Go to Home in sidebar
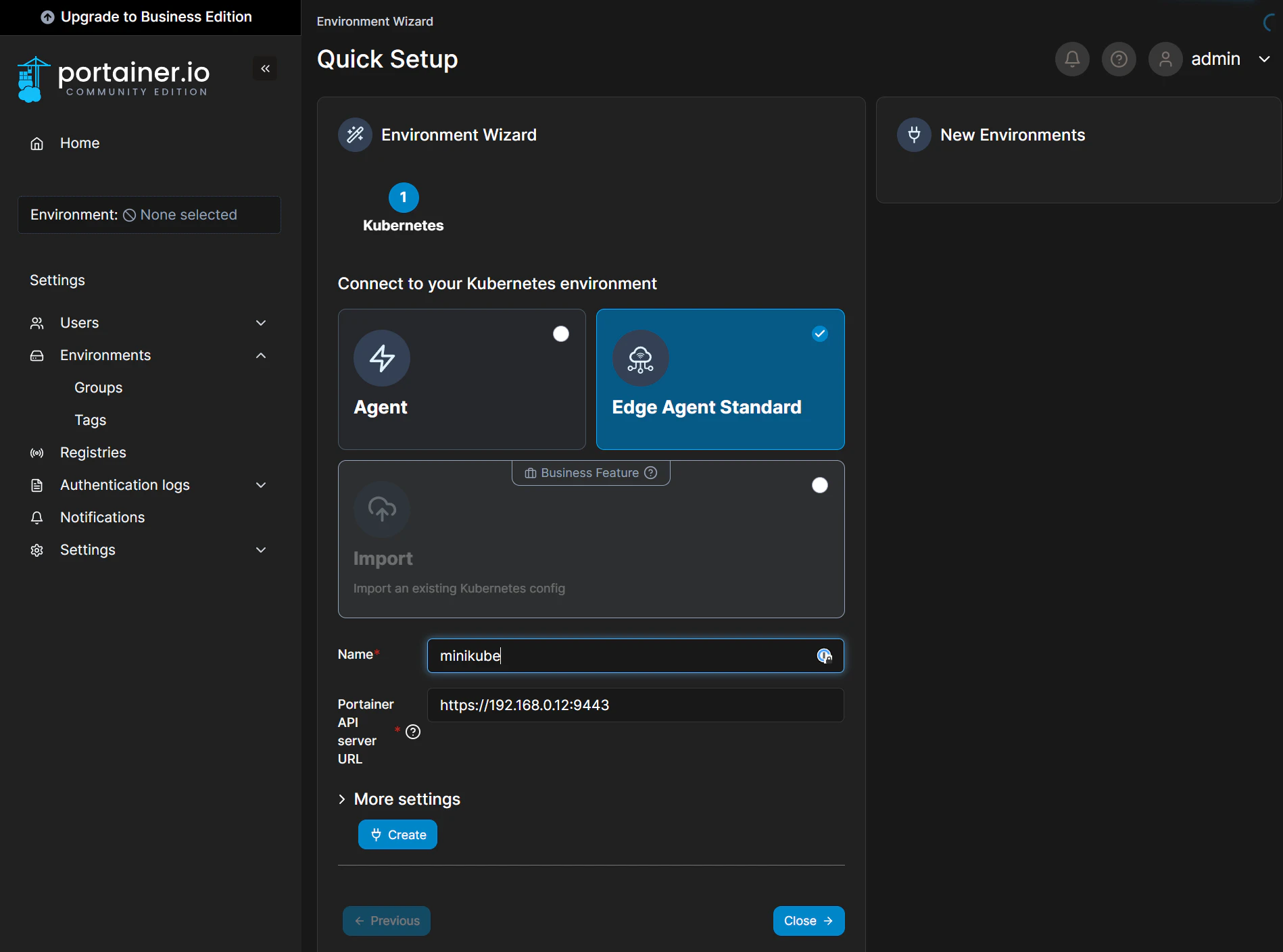 [x=80, y=143]
